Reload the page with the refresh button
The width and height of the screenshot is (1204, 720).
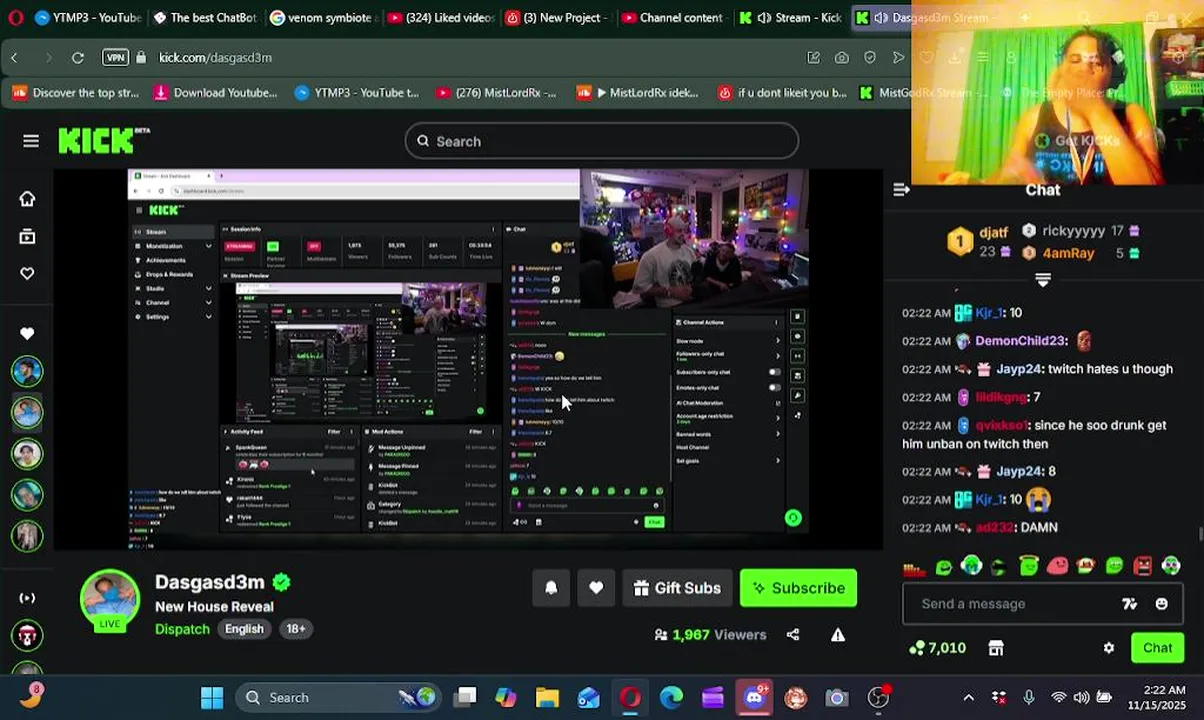tap(78, 58)
